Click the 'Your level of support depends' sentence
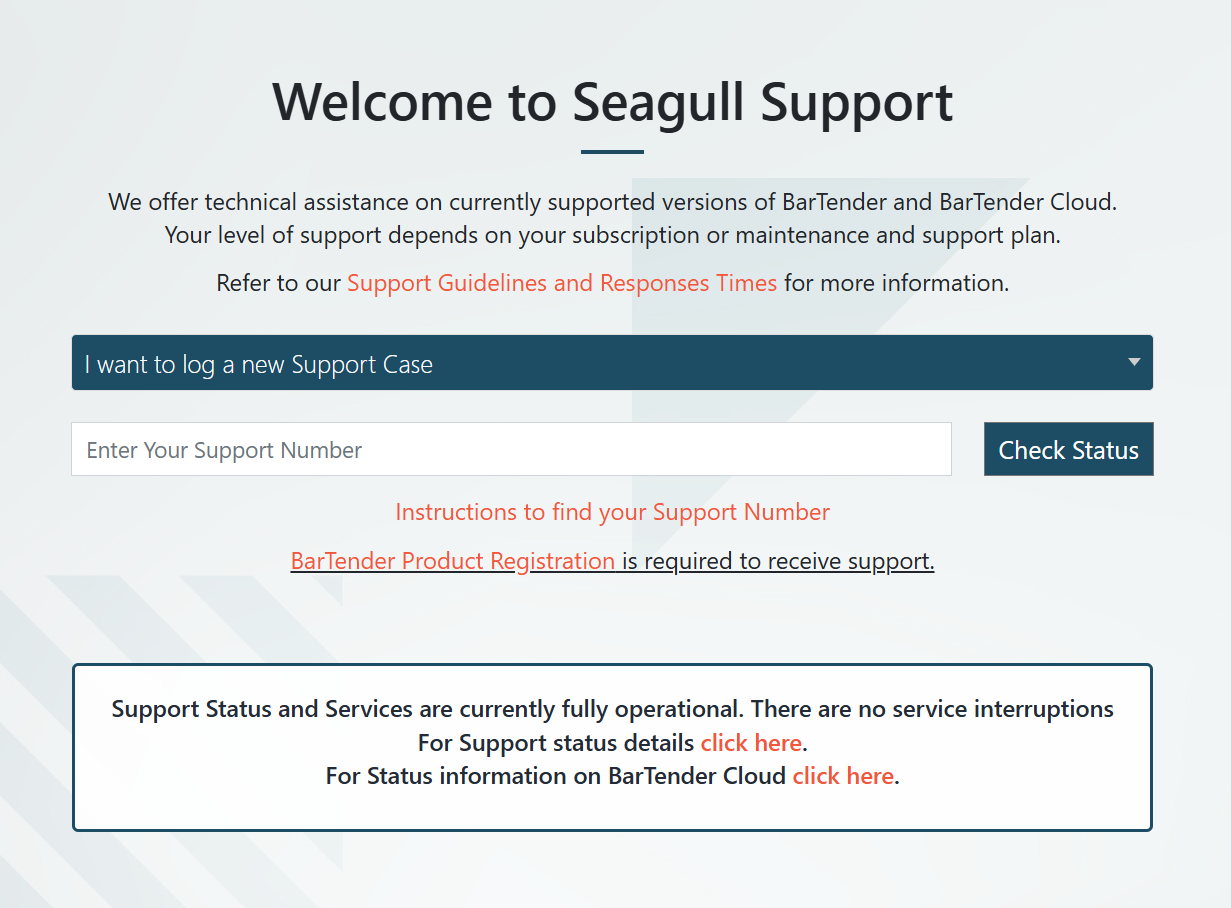Screen dimensions: 1231x908 tap(612, 235)
